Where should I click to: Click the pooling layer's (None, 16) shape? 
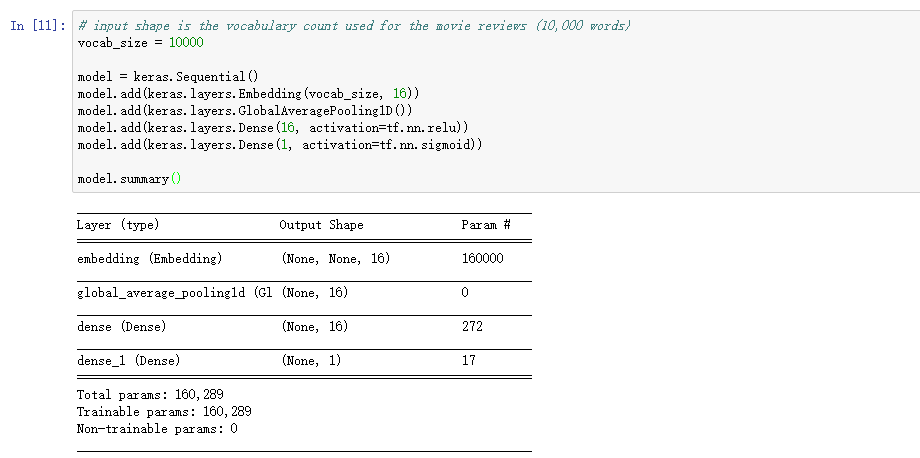click(x=315, y=293)
